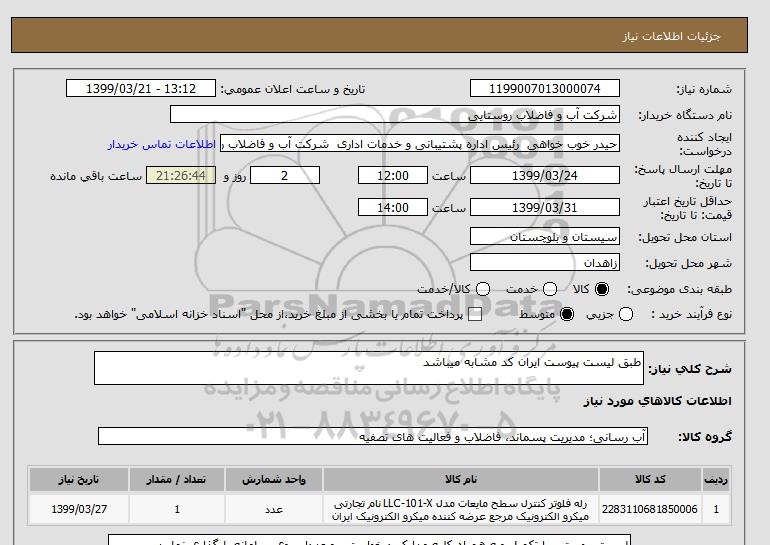The height and width of the screenshot is (545, 770).
Task: Click the ساعت باقی مانده label
Action: click(96, 176)
